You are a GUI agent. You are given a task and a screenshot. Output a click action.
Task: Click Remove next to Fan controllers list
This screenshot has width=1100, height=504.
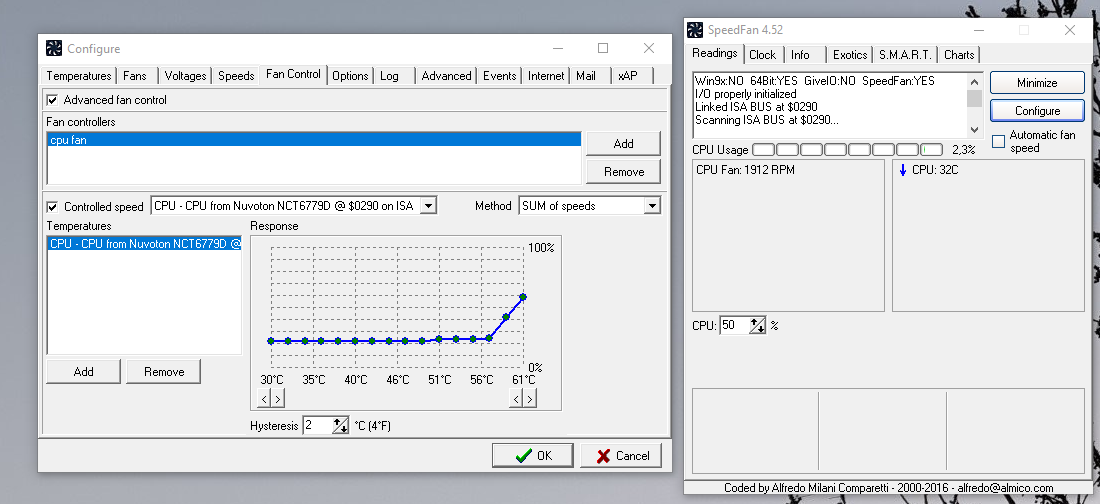tap(623, 171)
